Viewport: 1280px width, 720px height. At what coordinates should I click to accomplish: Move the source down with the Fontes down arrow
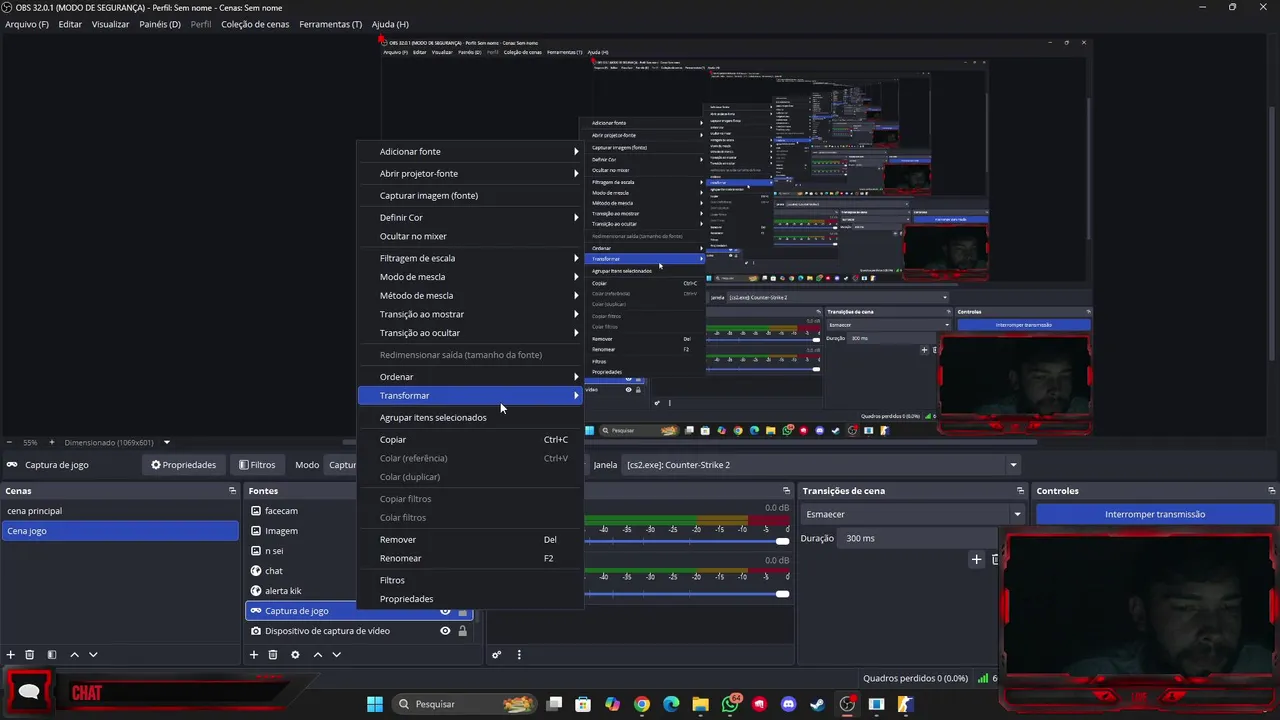pos(337,655)
